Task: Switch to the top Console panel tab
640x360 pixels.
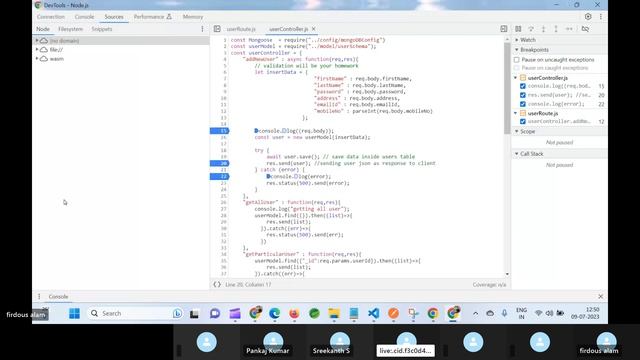Action: point(84,17)
